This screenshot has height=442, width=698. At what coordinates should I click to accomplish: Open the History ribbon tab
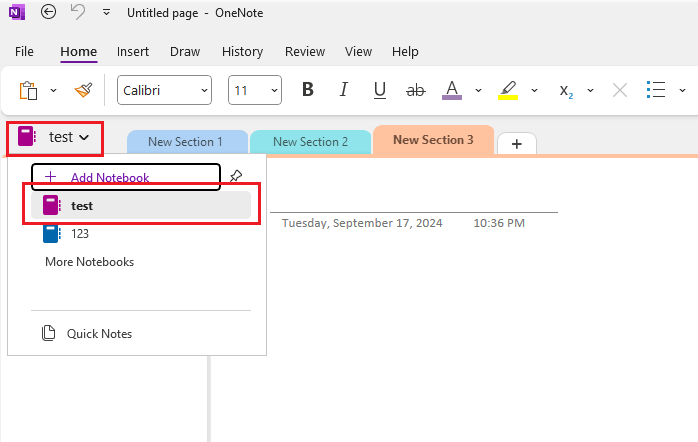click(x=242, y=52)
